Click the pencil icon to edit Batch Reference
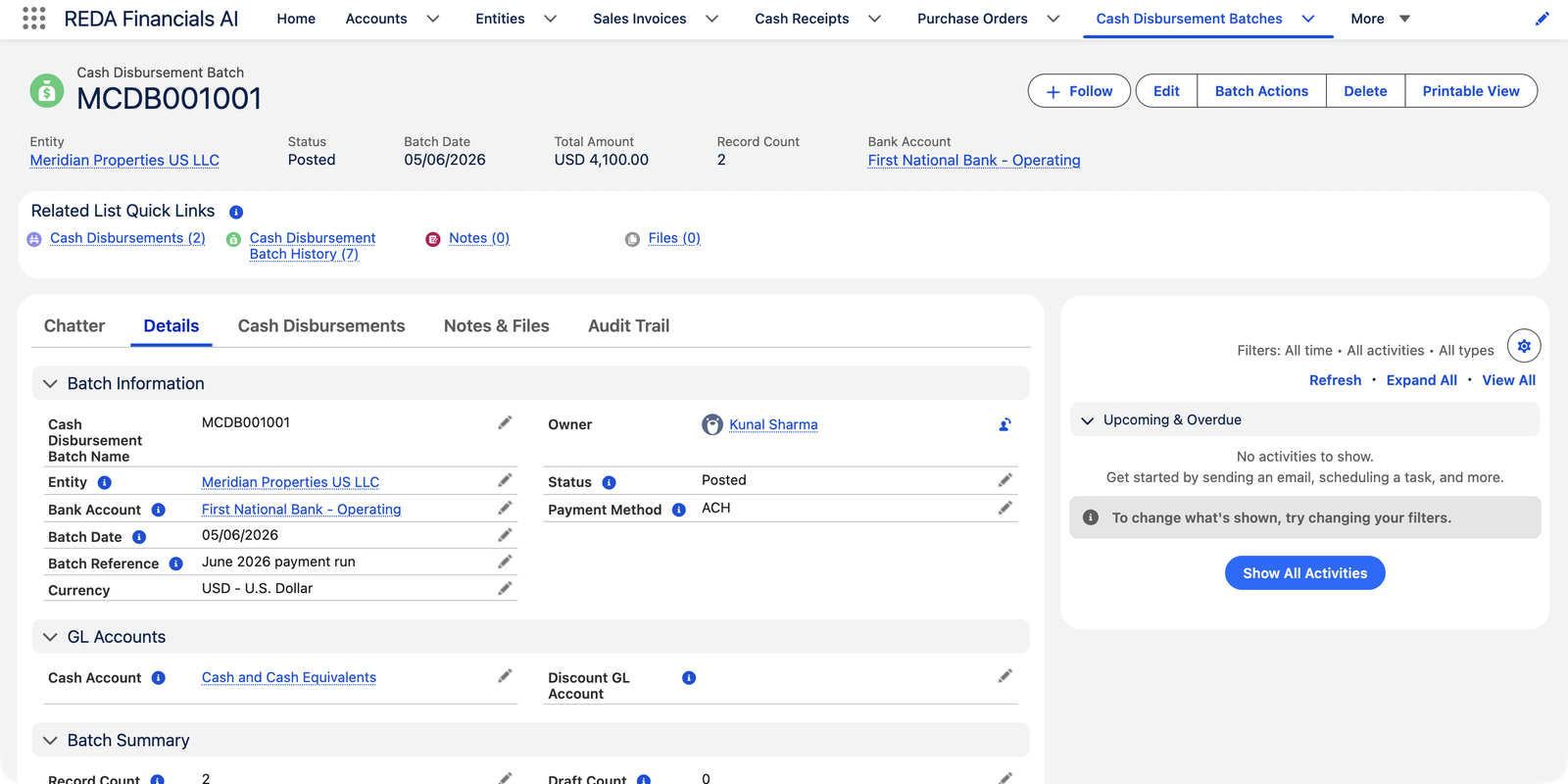 [x=505, y=562]
